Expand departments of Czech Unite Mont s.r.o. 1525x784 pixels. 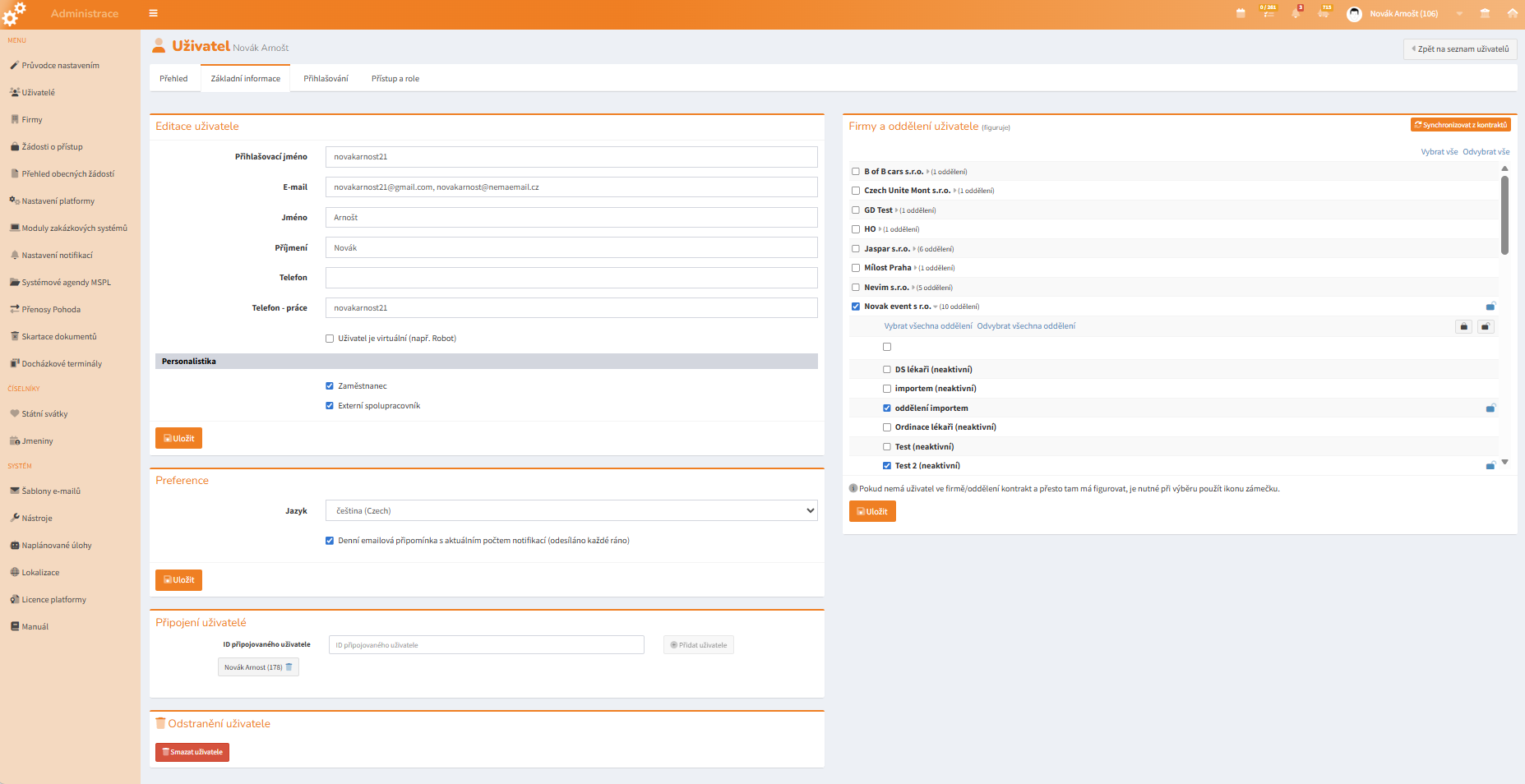[954, 191]
